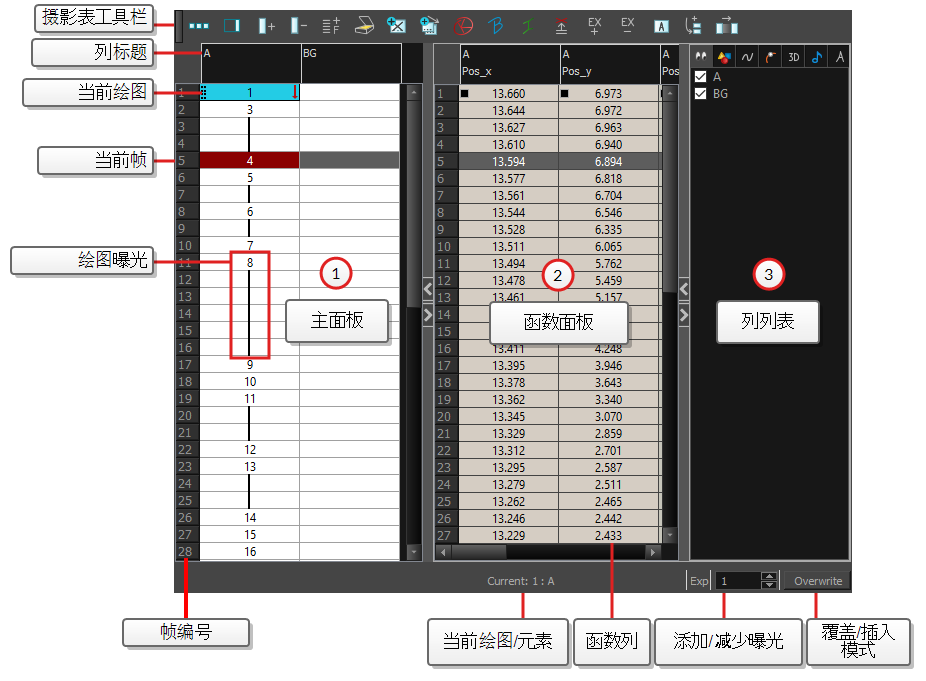Open the function curve columns filter

(x=747, y=56)
